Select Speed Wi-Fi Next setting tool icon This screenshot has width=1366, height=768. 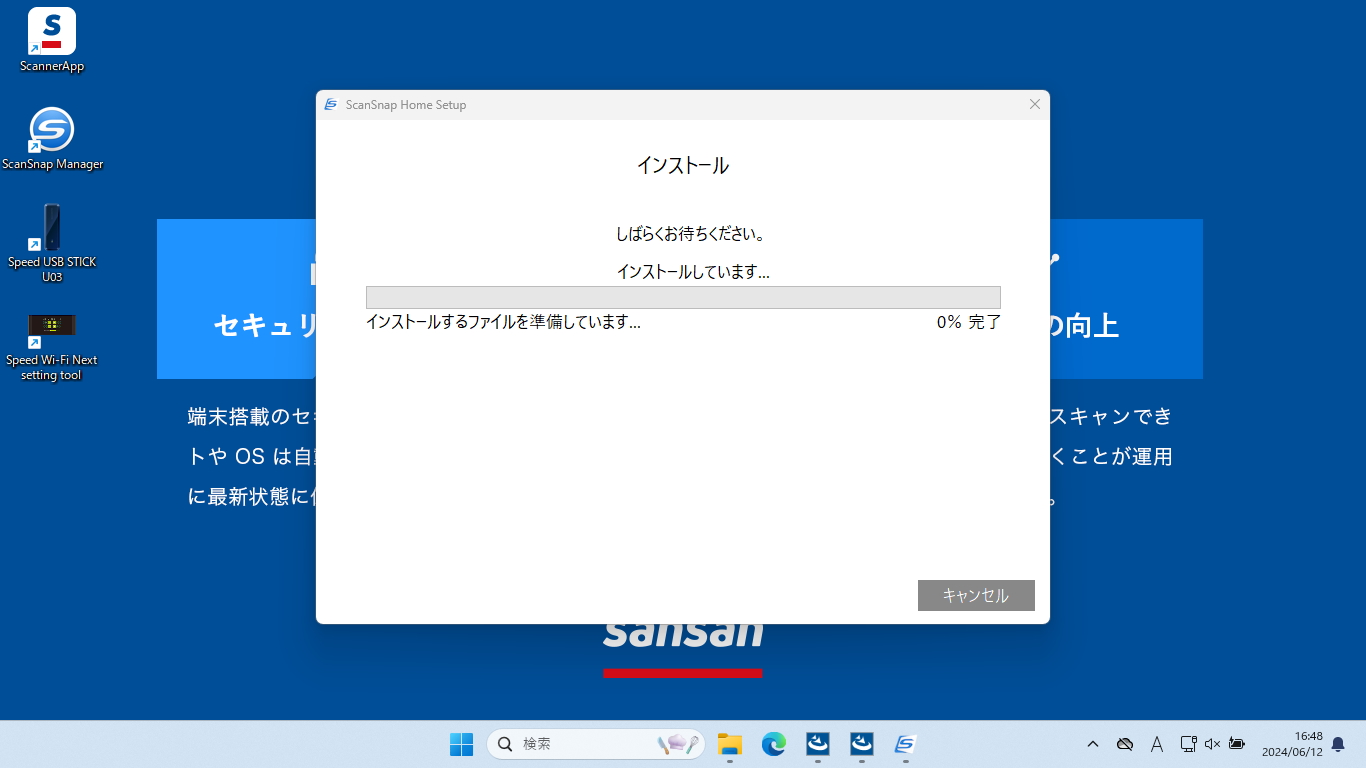pos(52,346)
